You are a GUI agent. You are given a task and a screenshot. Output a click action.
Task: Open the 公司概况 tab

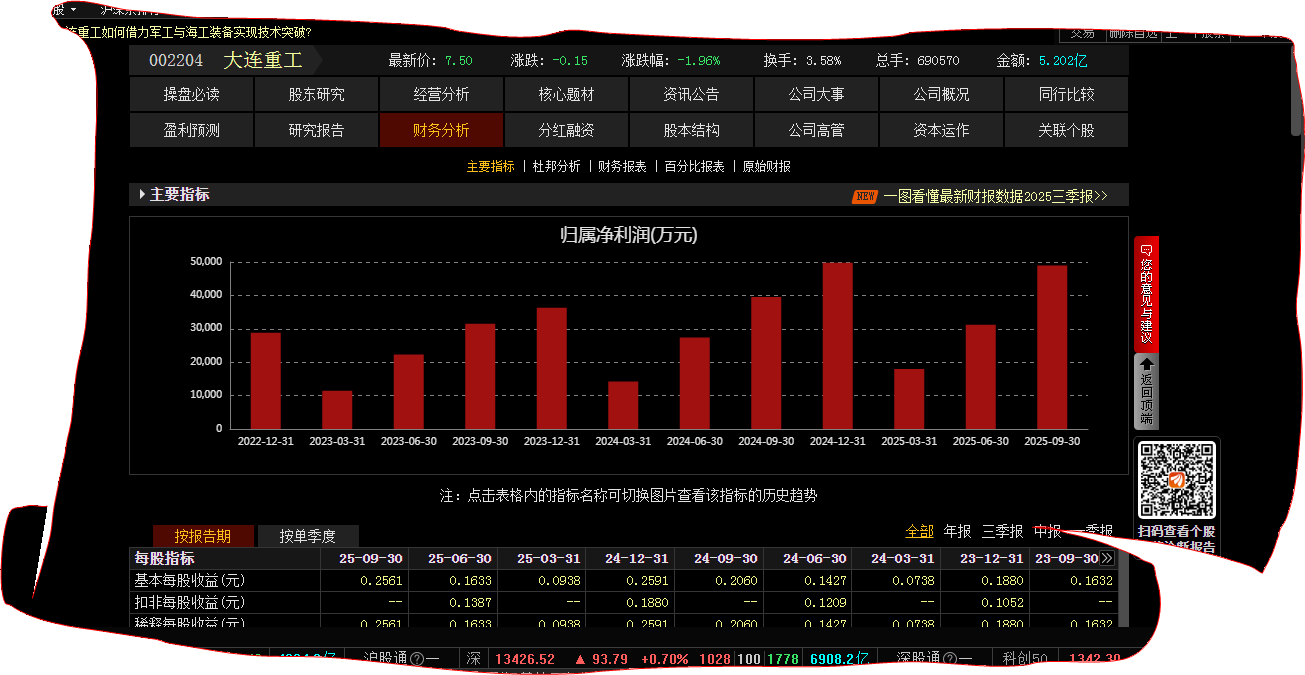point(941,94)
